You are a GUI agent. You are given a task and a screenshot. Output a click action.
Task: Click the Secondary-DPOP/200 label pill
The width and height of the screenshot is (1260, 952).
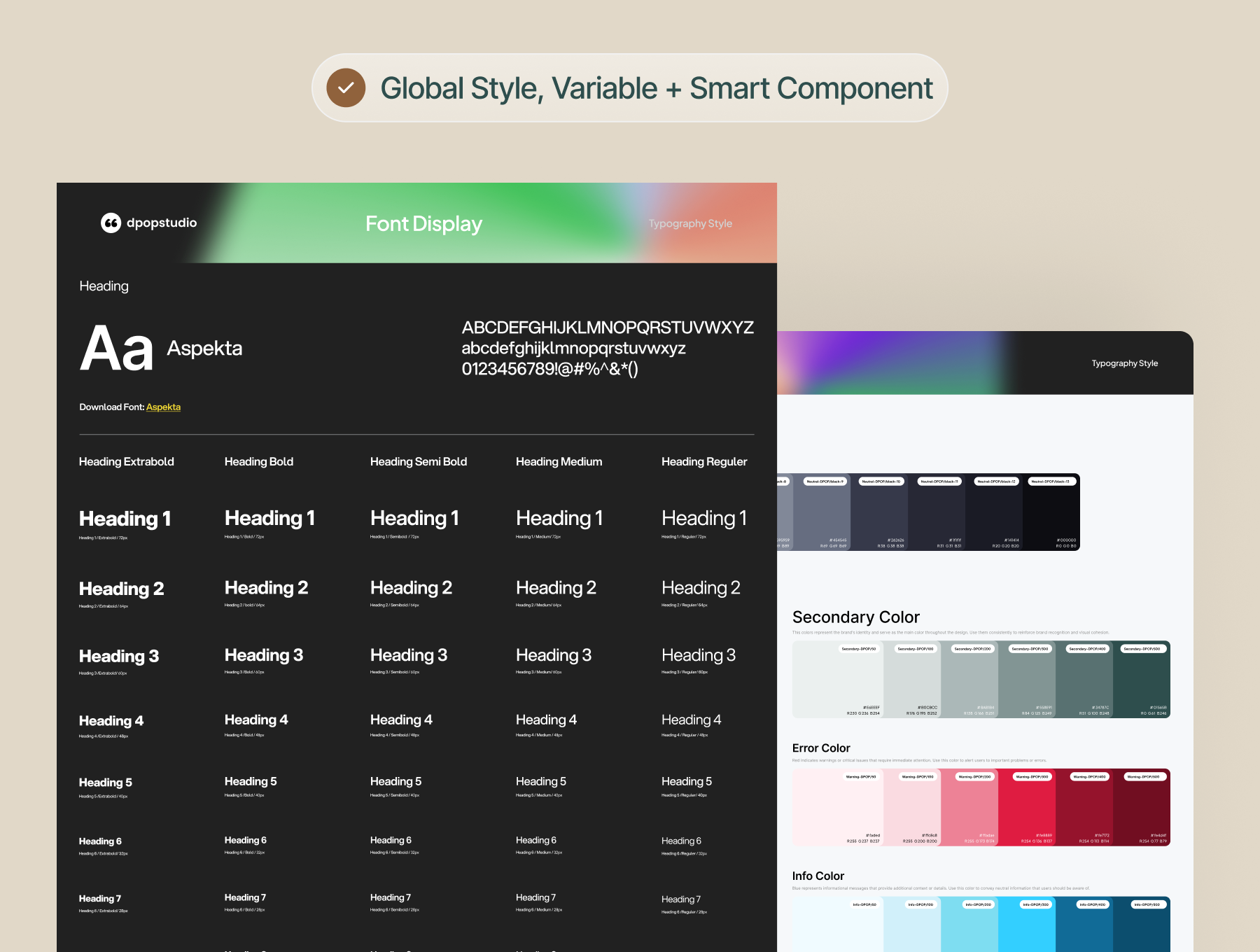tap(972, 649)
